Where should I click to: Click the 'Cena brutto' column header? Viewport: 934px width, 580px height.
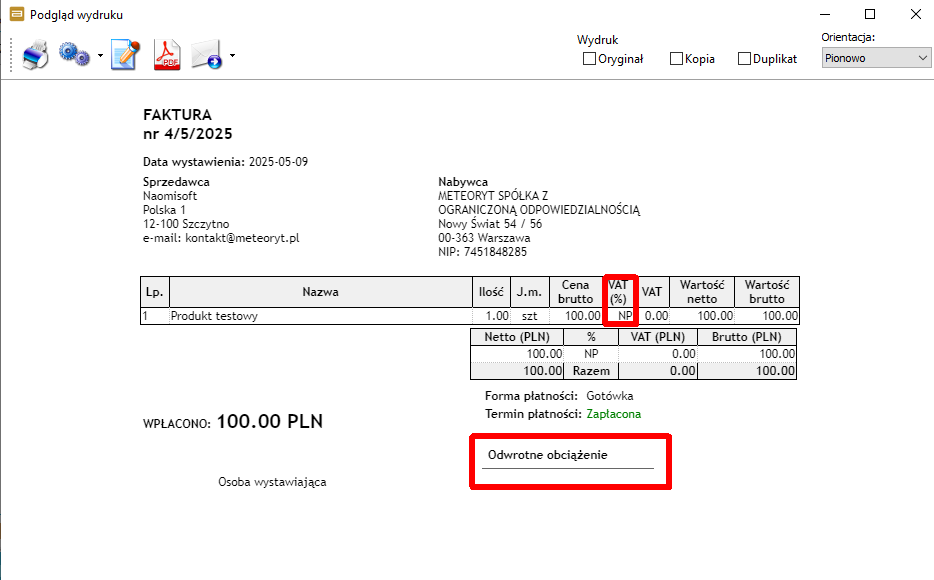tap(575, 292)
